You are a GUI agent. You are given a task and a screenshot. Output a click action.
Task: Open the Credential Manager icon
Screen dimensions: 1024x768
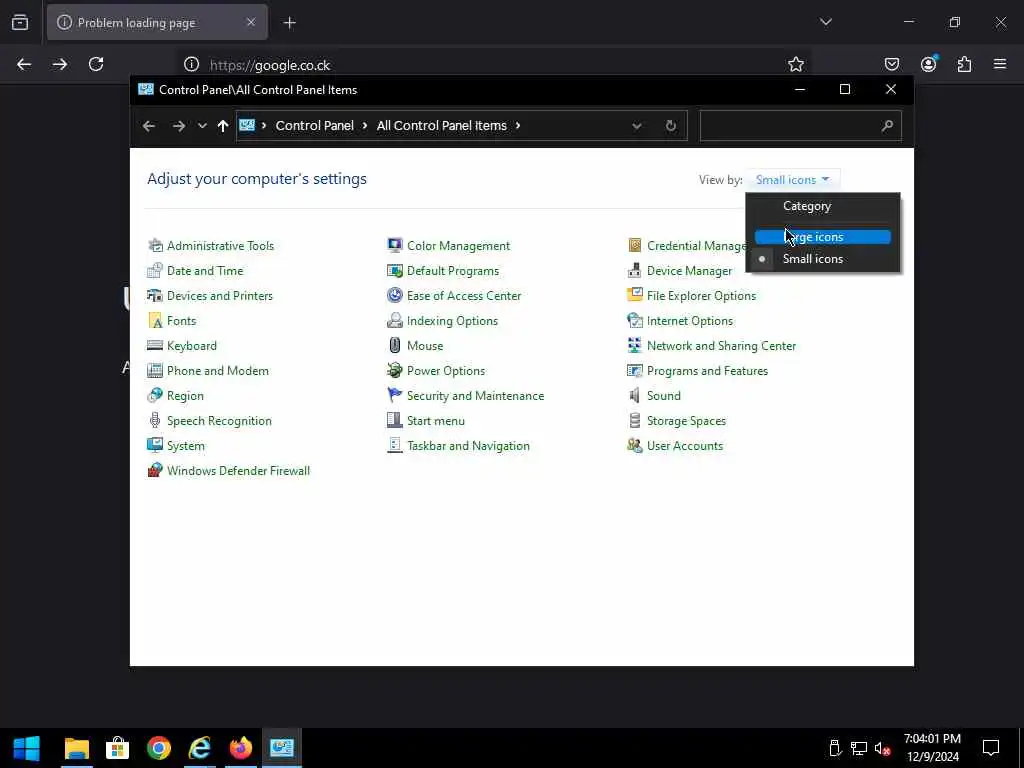pos(635,246)
